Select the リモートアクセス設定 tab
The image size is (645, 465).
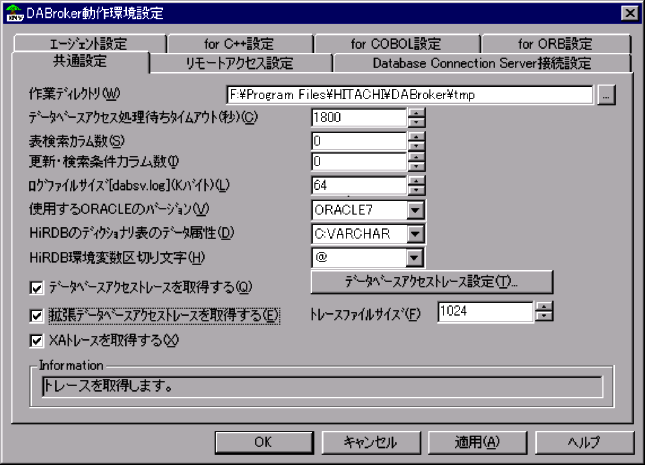click(240, 63)
